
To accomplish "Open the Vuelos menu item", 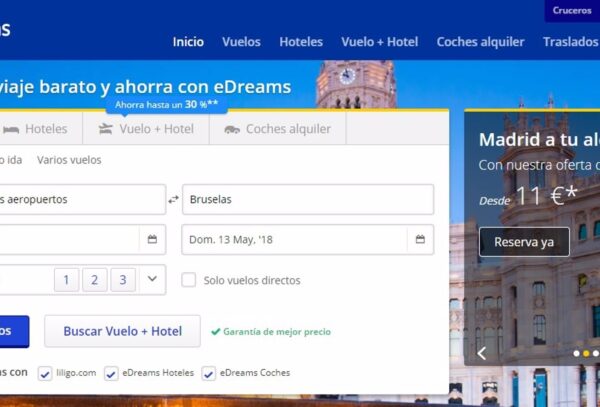I will point(241,42).
